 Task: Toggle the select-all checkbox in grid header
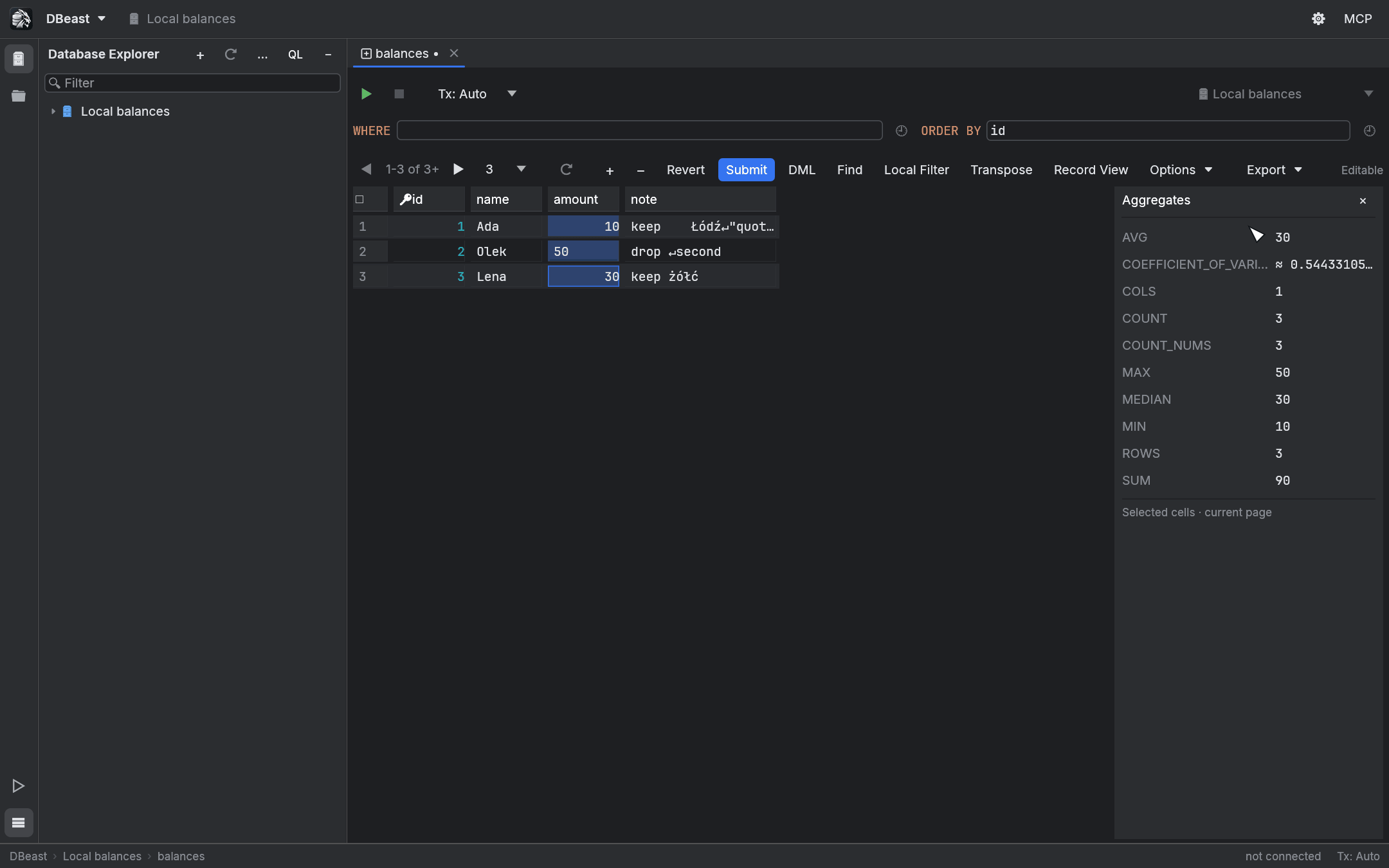pos(359,199)
